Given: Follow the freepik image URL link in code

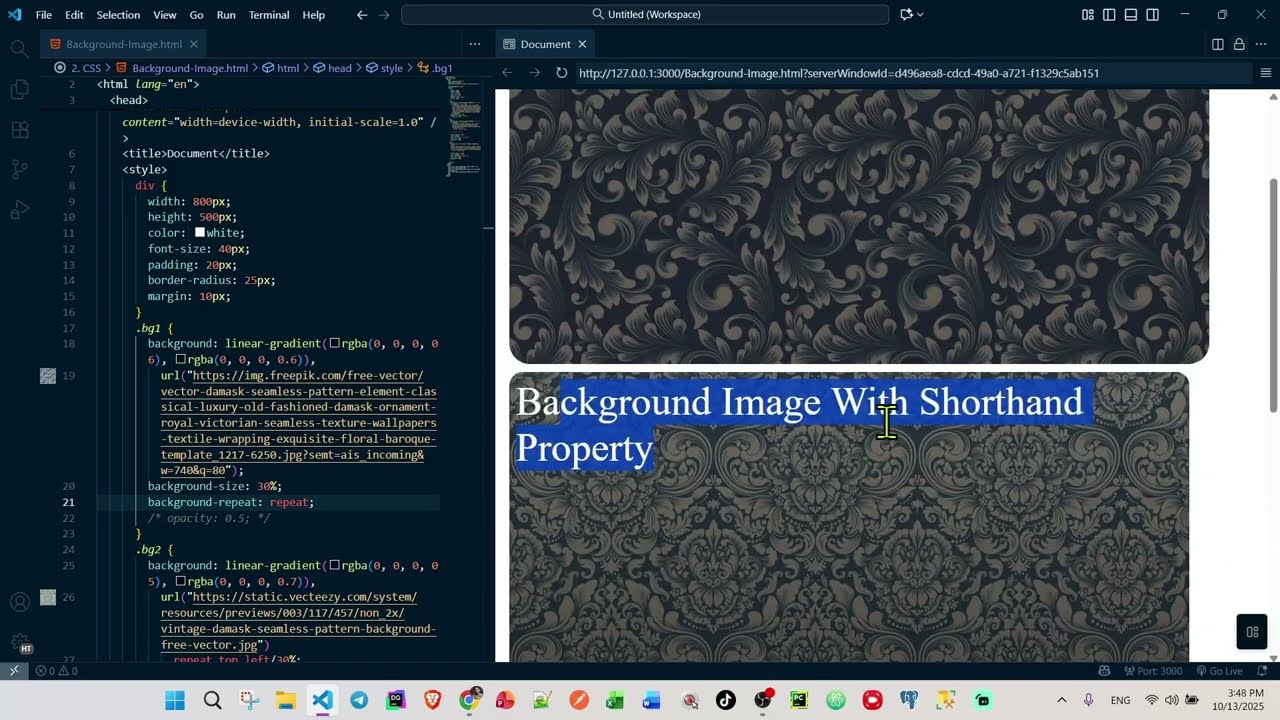Looking at the screenshot, I should tap(298, 423).
